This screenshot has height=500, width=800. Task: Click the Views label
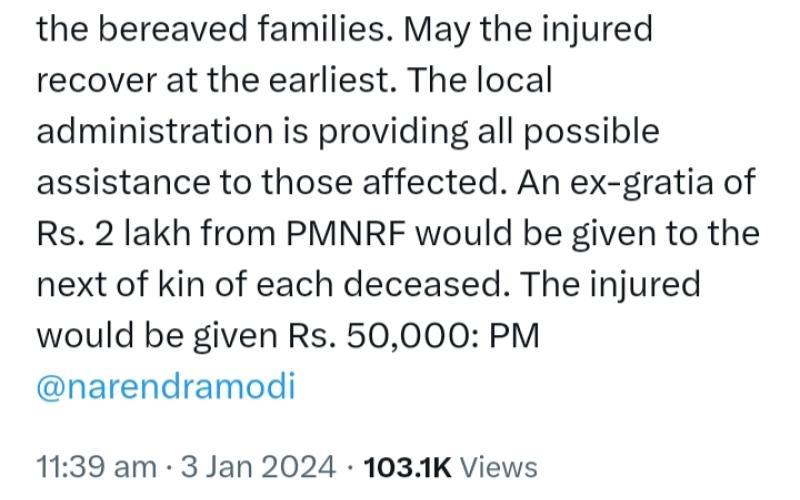[498, 467]
